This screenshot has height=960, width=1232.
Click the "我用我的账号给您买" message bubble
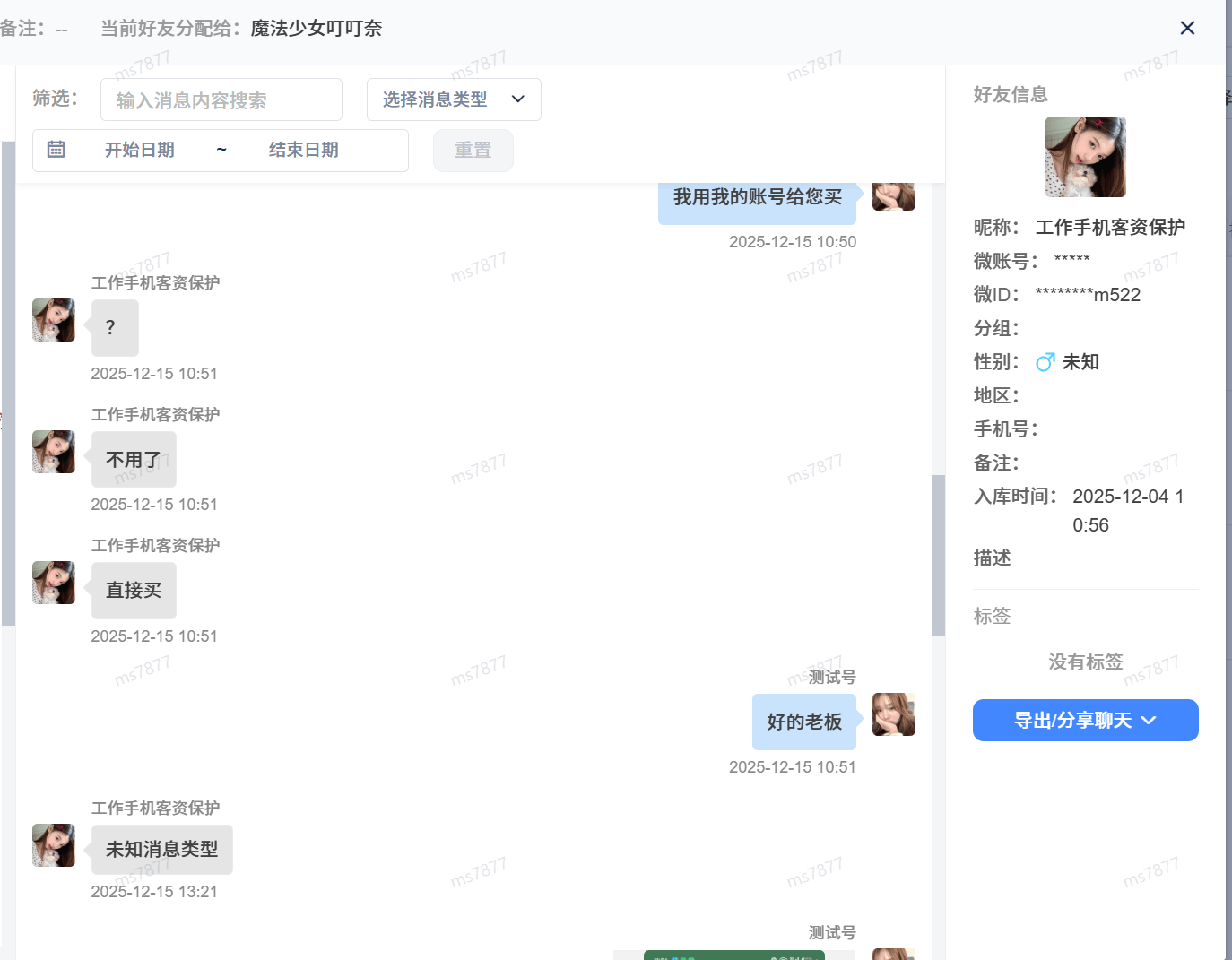[757, 198]
